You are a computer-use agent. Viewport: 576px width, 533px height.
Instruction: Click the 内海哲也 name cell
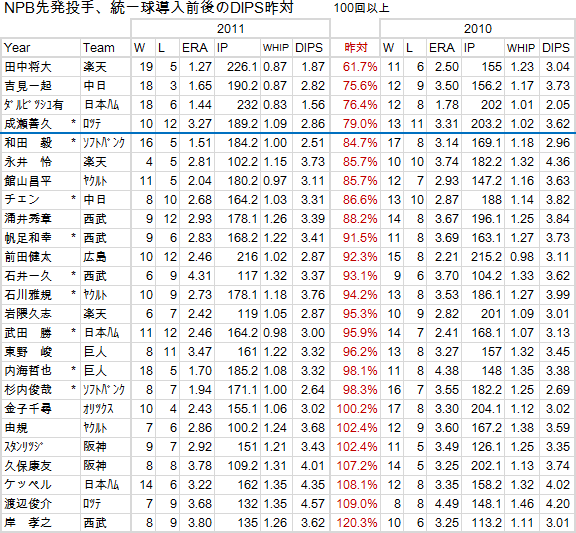[x=40, y=371]
